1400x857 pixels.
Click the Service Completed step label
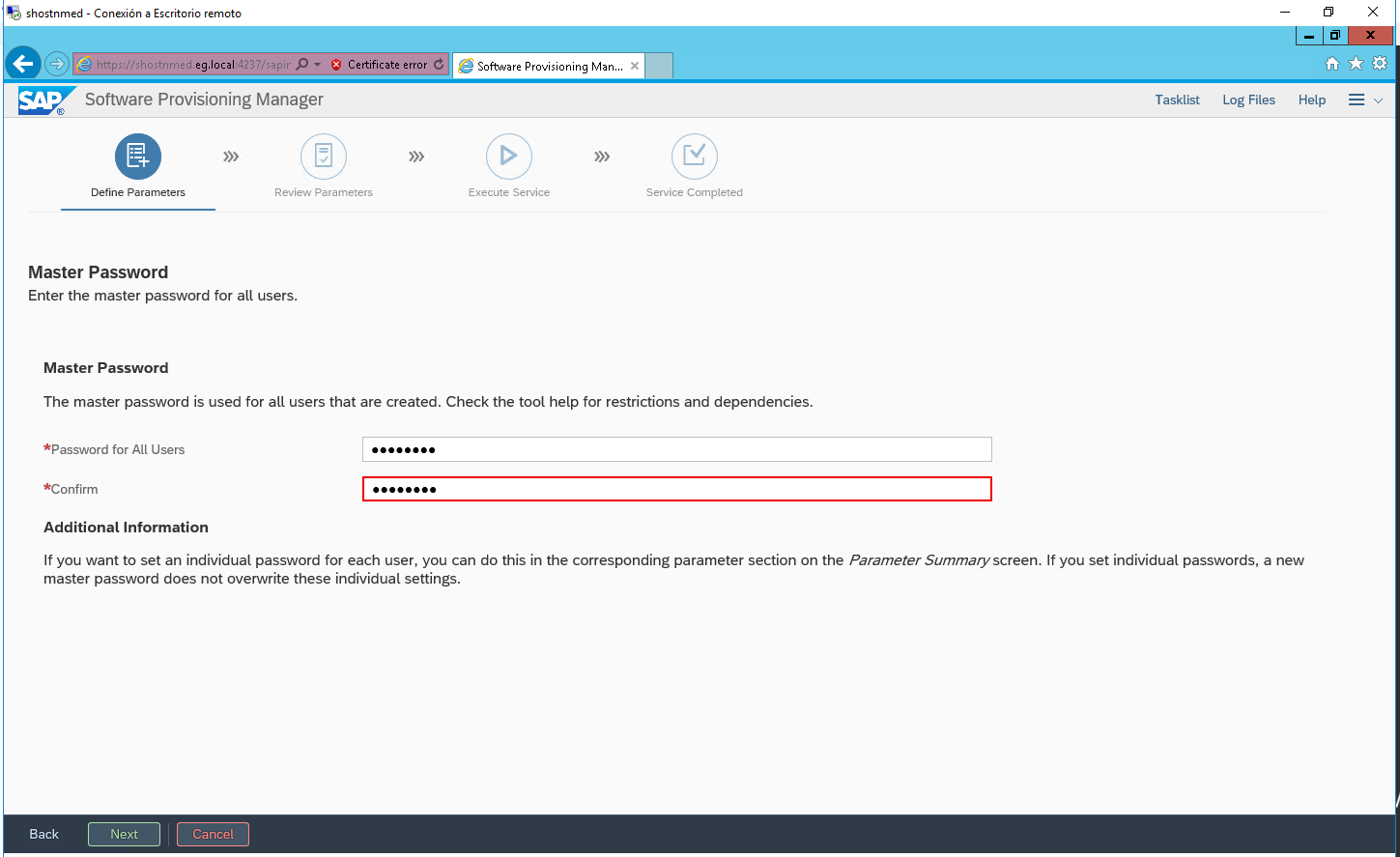(695, 192)
